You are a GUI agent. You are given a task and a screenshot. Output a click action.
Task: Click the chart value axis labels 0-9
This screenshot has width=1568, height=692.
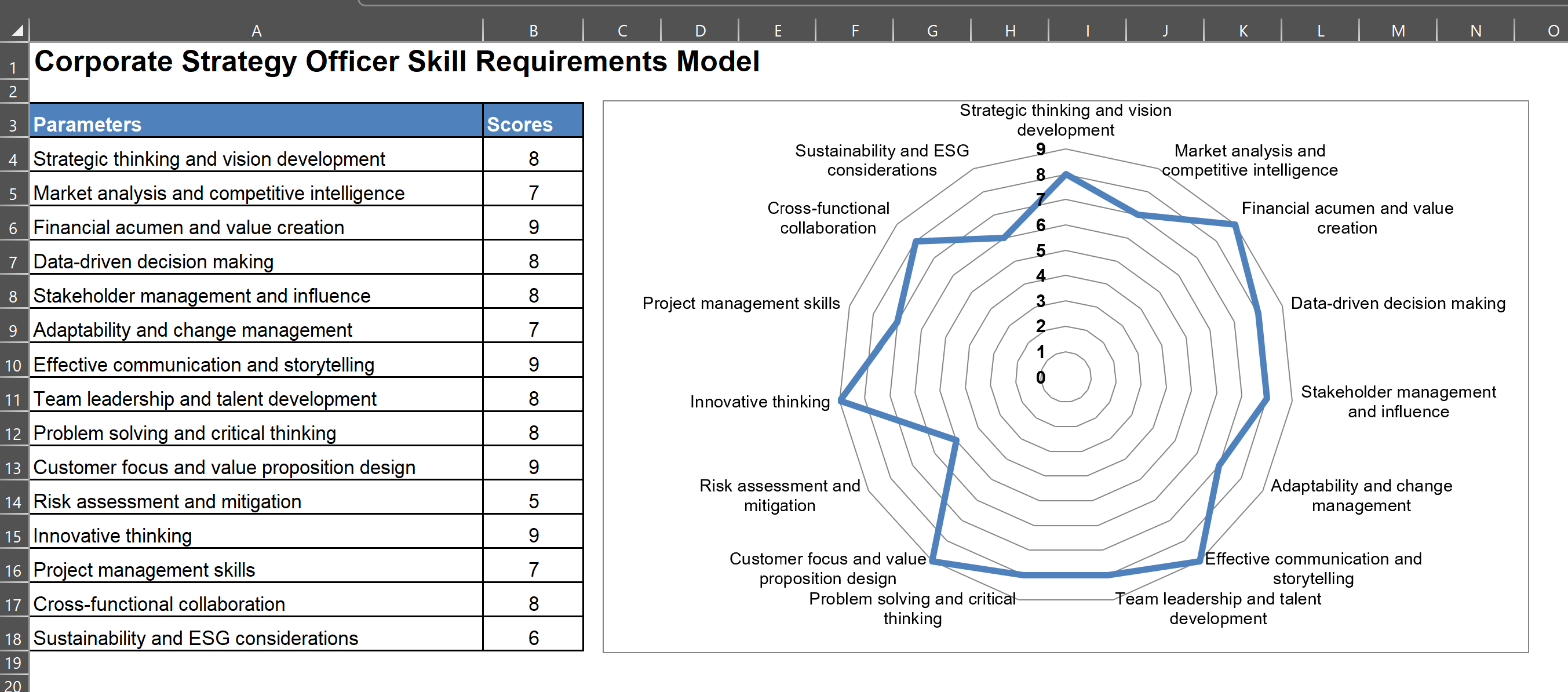[x=1041, y=262]
